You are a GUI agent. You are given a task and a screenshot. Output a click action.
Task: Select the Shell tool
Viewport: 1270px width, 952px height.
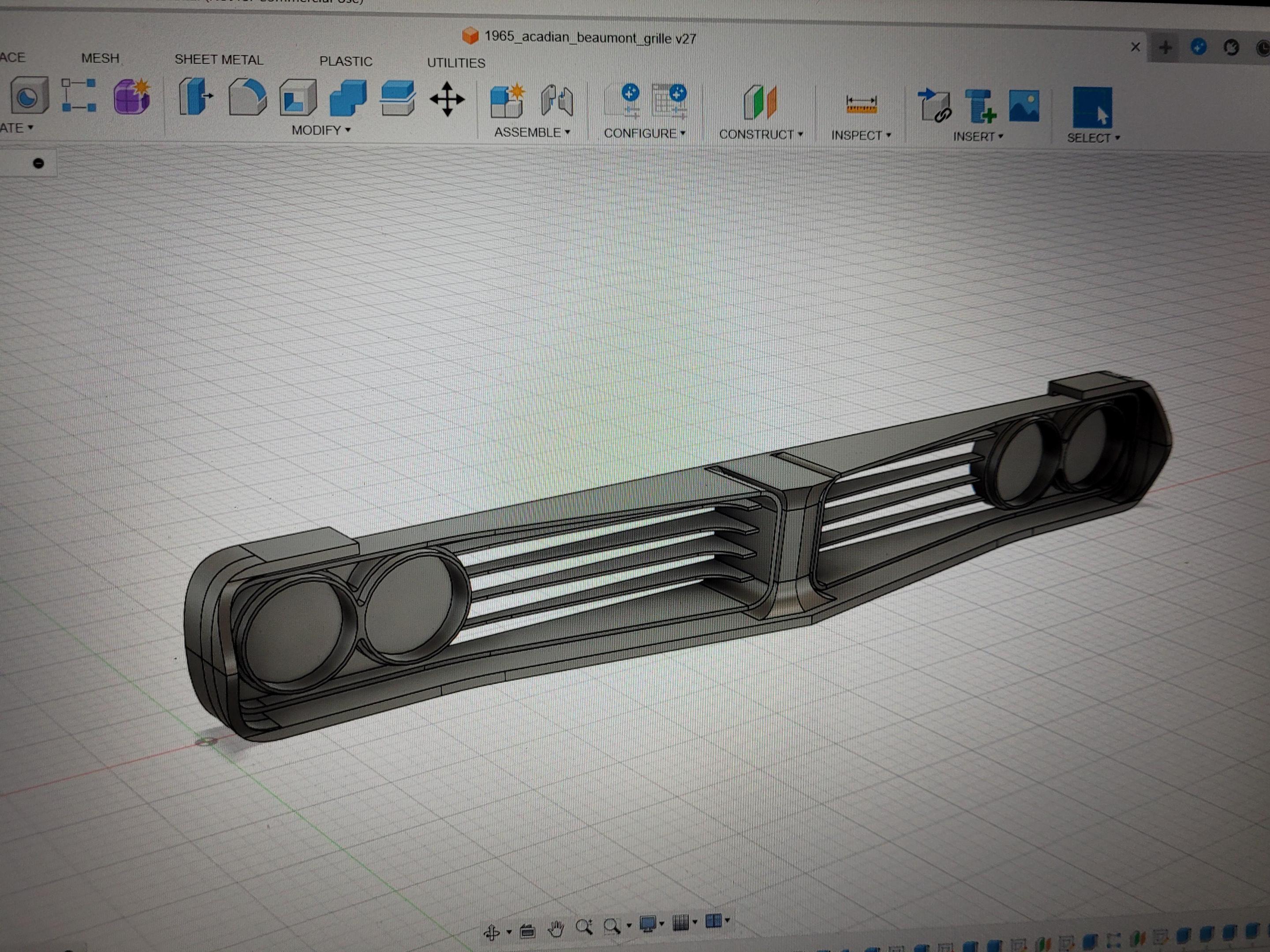[x=297, y=98]
